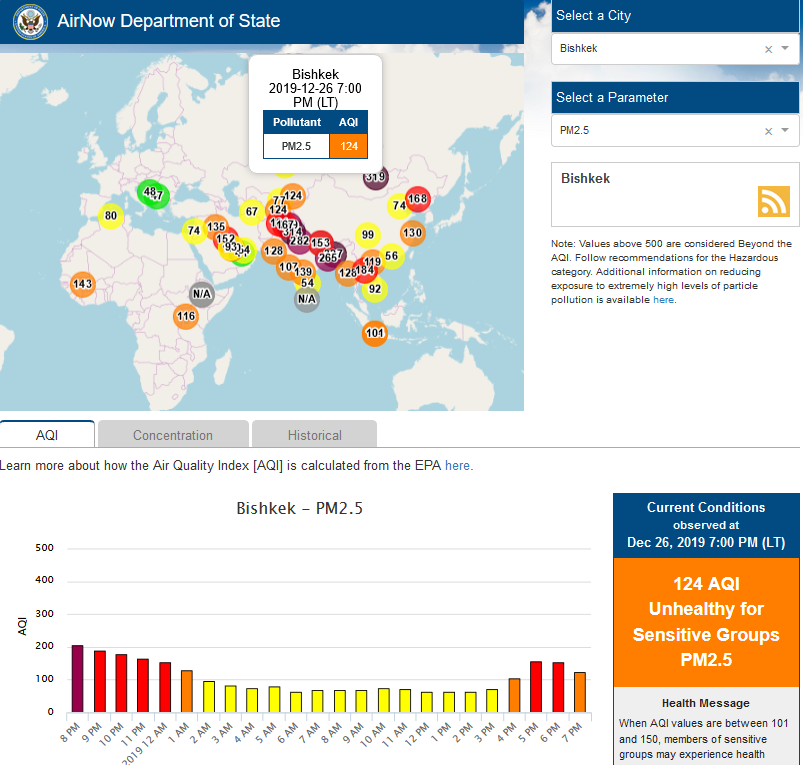
Task: Switch to the Concentration tab
Action: [173, 435]
